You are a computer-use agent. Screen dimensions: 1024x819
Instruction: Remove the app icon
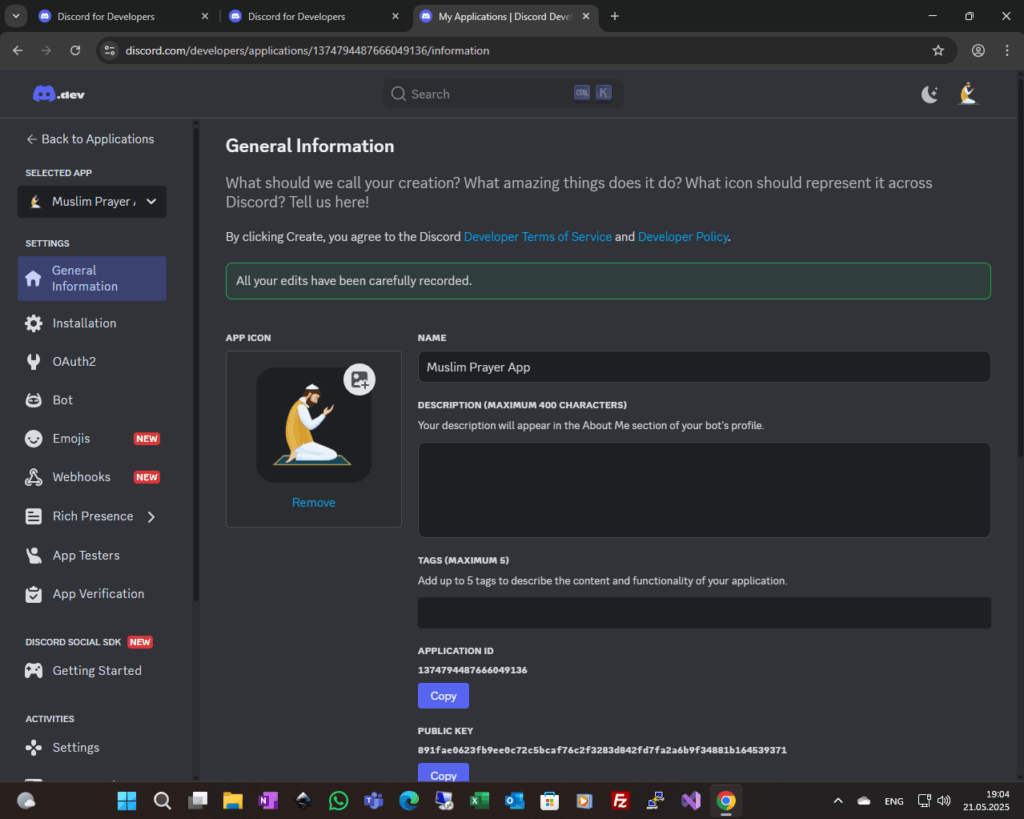pos(313,503)
